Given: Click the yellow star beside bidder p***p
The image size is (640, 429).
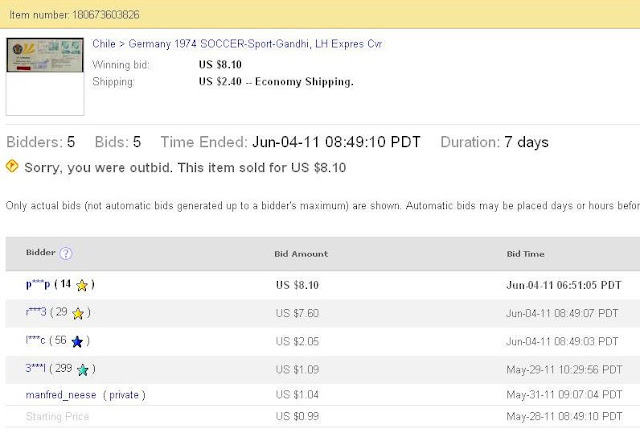Looking at the screenshot, I should pos(82,285).
